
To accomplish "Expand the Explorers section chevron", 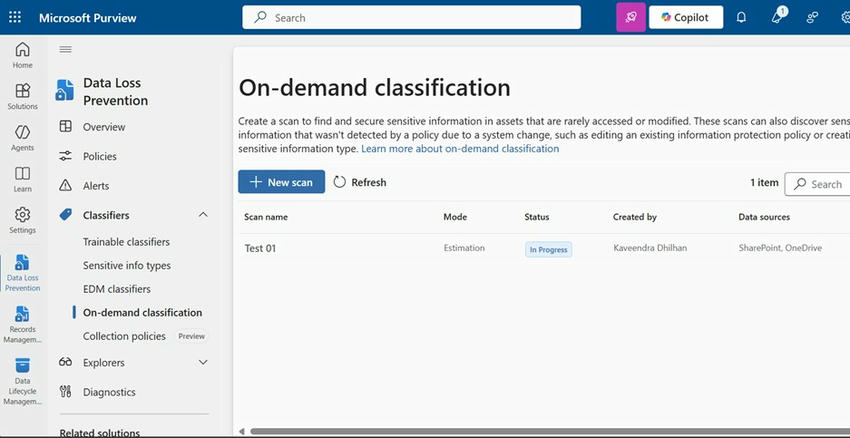I will pos(203,362).
